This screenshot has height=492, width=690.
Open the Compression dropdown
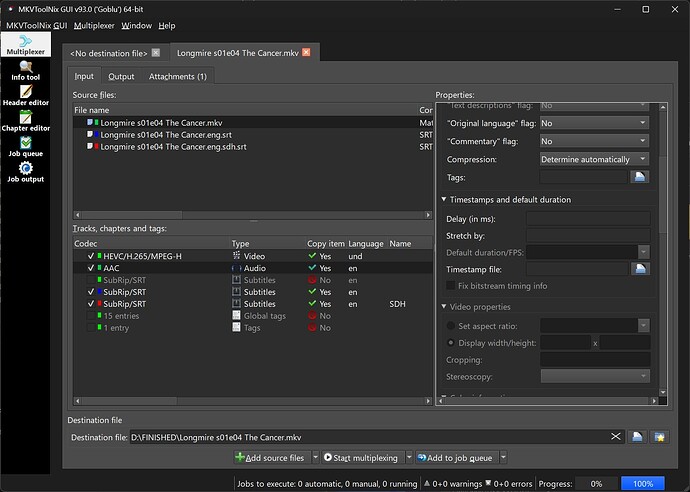[x=594, y=159]
